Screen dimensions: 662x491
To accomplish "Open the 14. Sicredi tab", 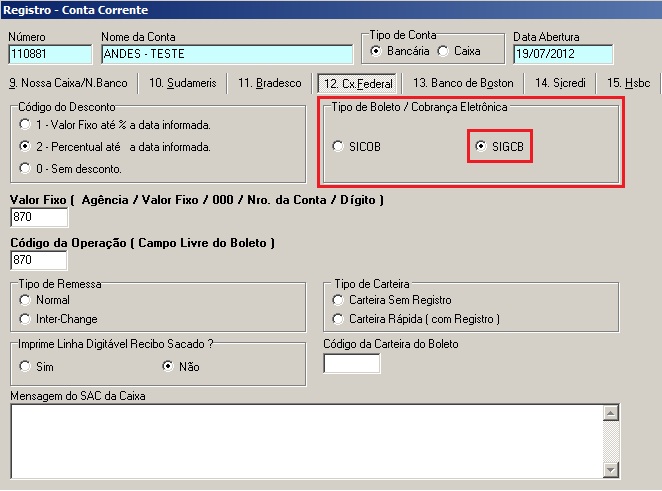I will (x=560, y=83).
